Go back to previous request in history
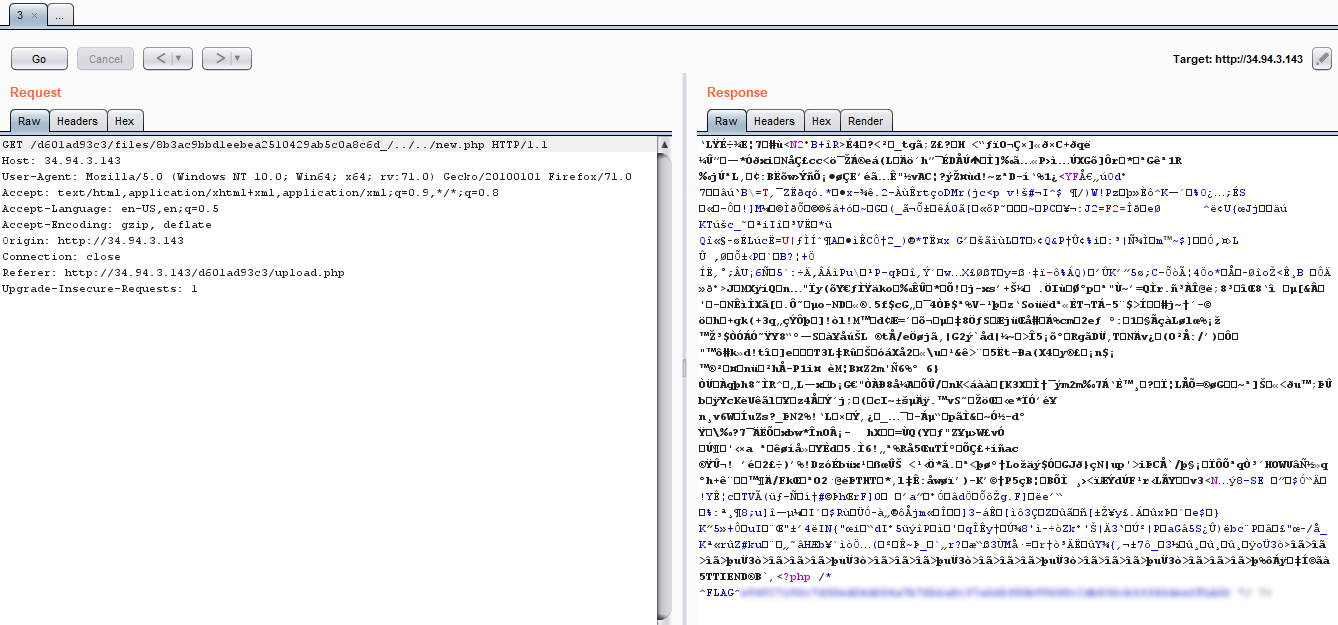This screenshot has width=1338, height=625. (x=158, y=59)
